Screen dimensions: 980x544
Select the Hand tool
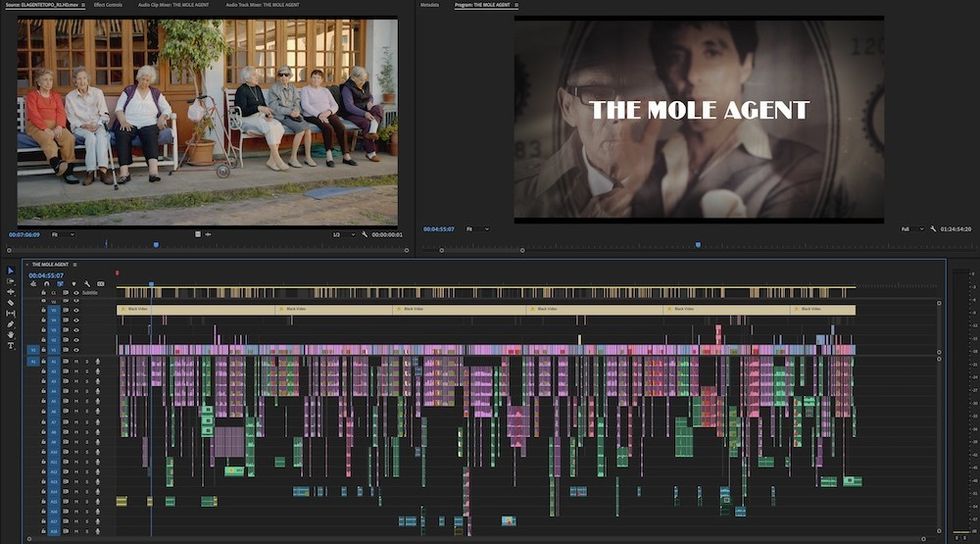pos(11,335)
